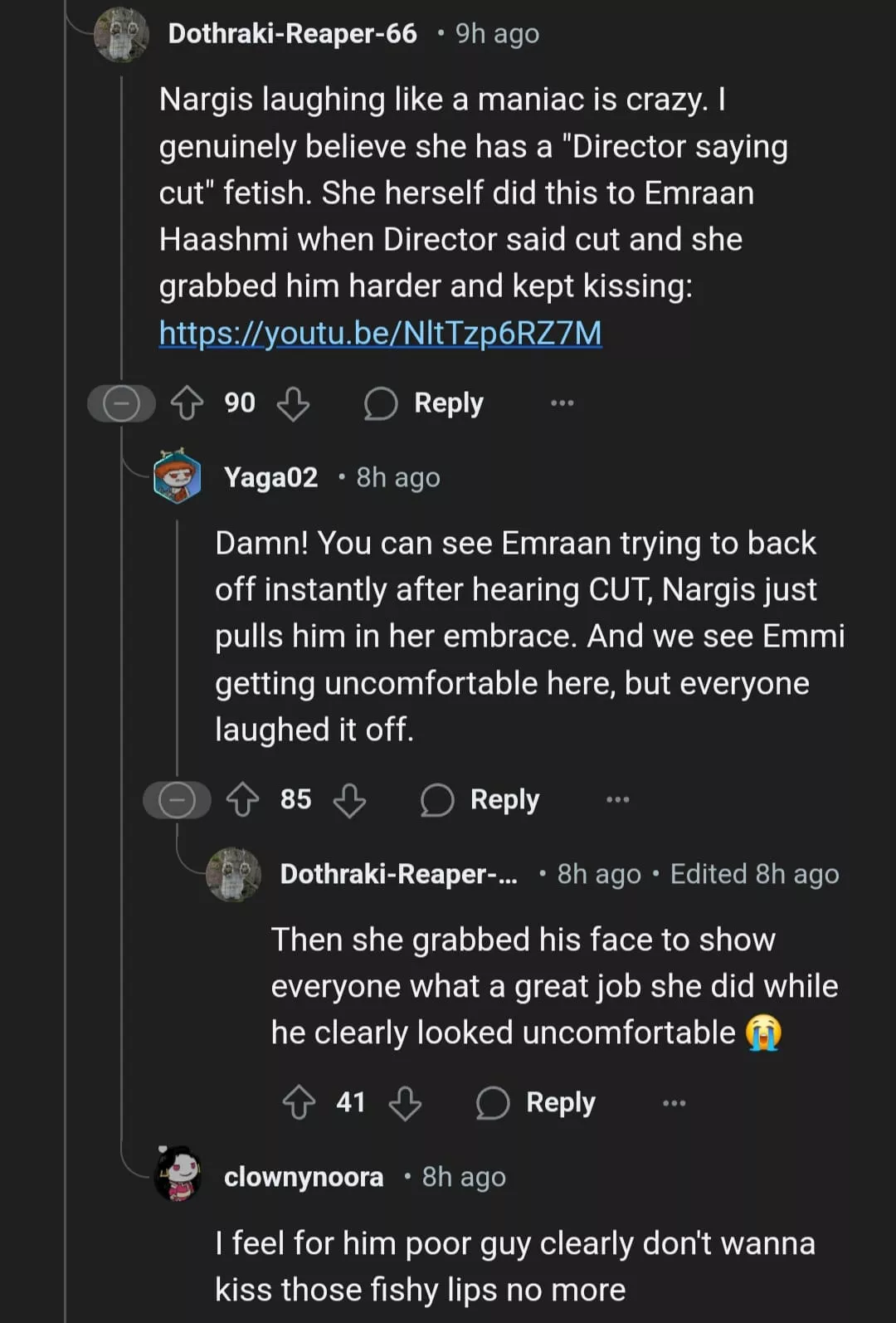Open more options on the 90-point comment

[562, 403]
